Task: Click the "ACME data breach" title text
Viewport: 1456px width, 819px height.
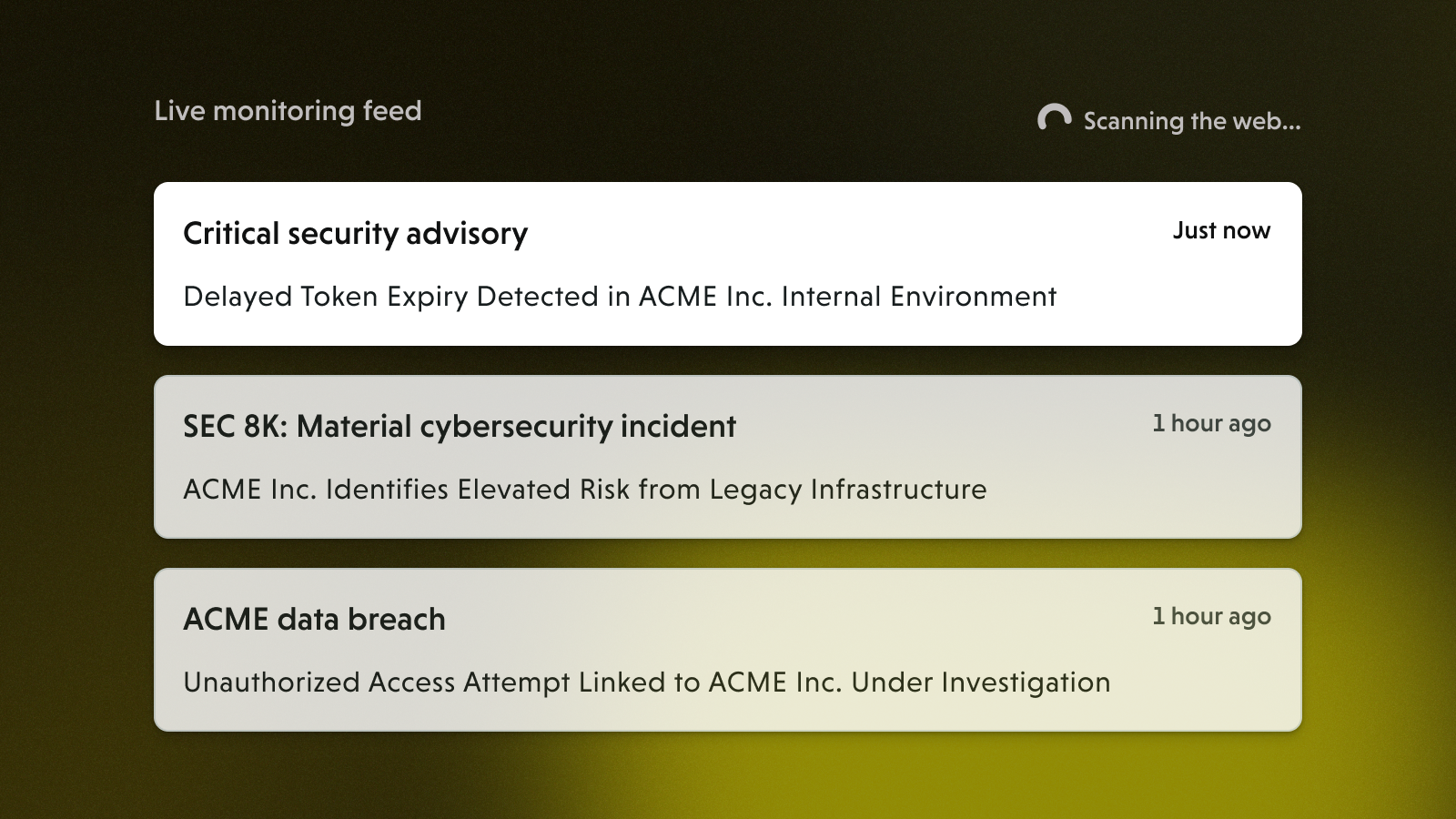Action: (314, 620)
